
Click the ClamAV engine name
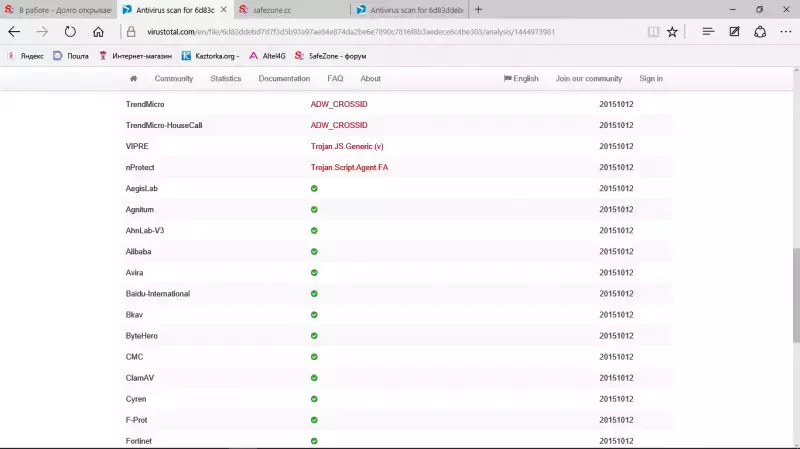point(139,378)
